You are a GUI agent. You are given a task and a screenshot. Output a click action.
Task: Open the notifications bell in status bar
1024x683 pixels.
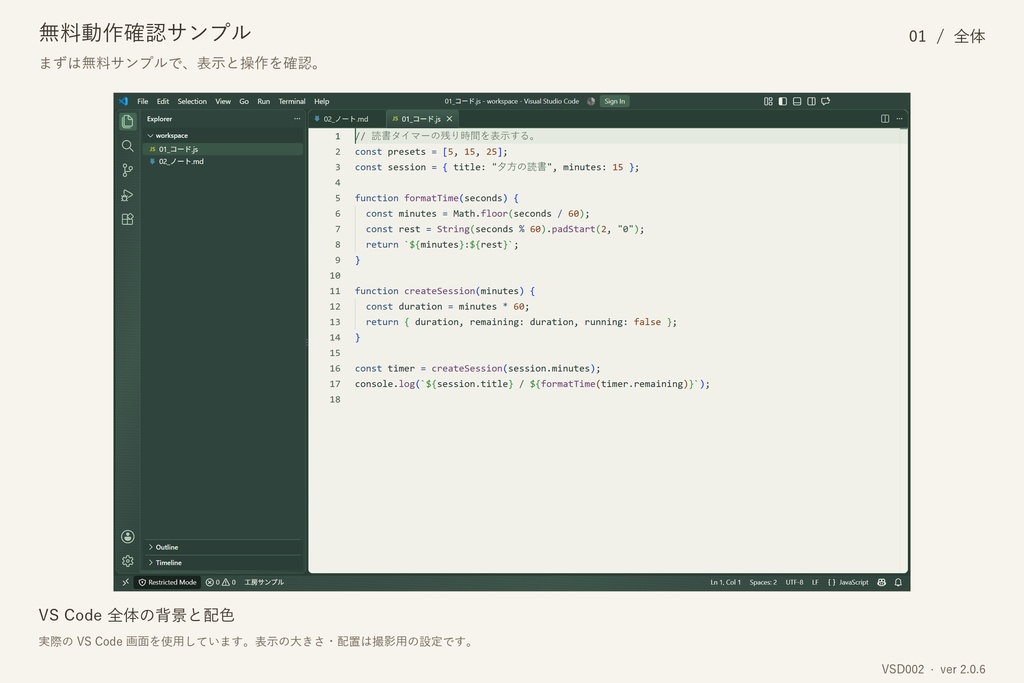tap(898, 582)
